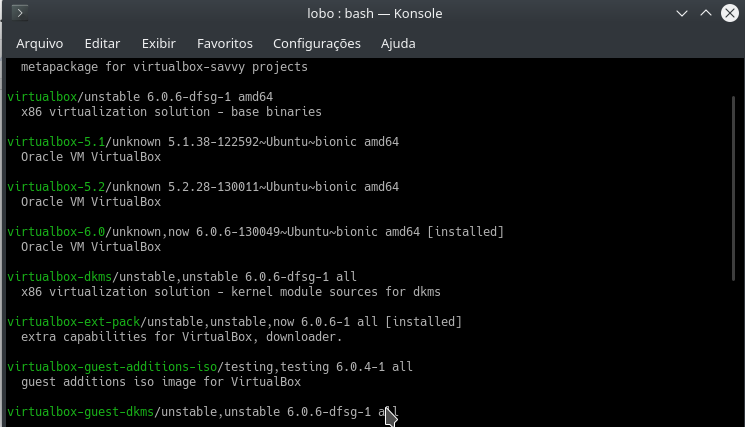Click the 'virtualbox-5.1' package name
745x427 pixels.
[x=56, y=142]
